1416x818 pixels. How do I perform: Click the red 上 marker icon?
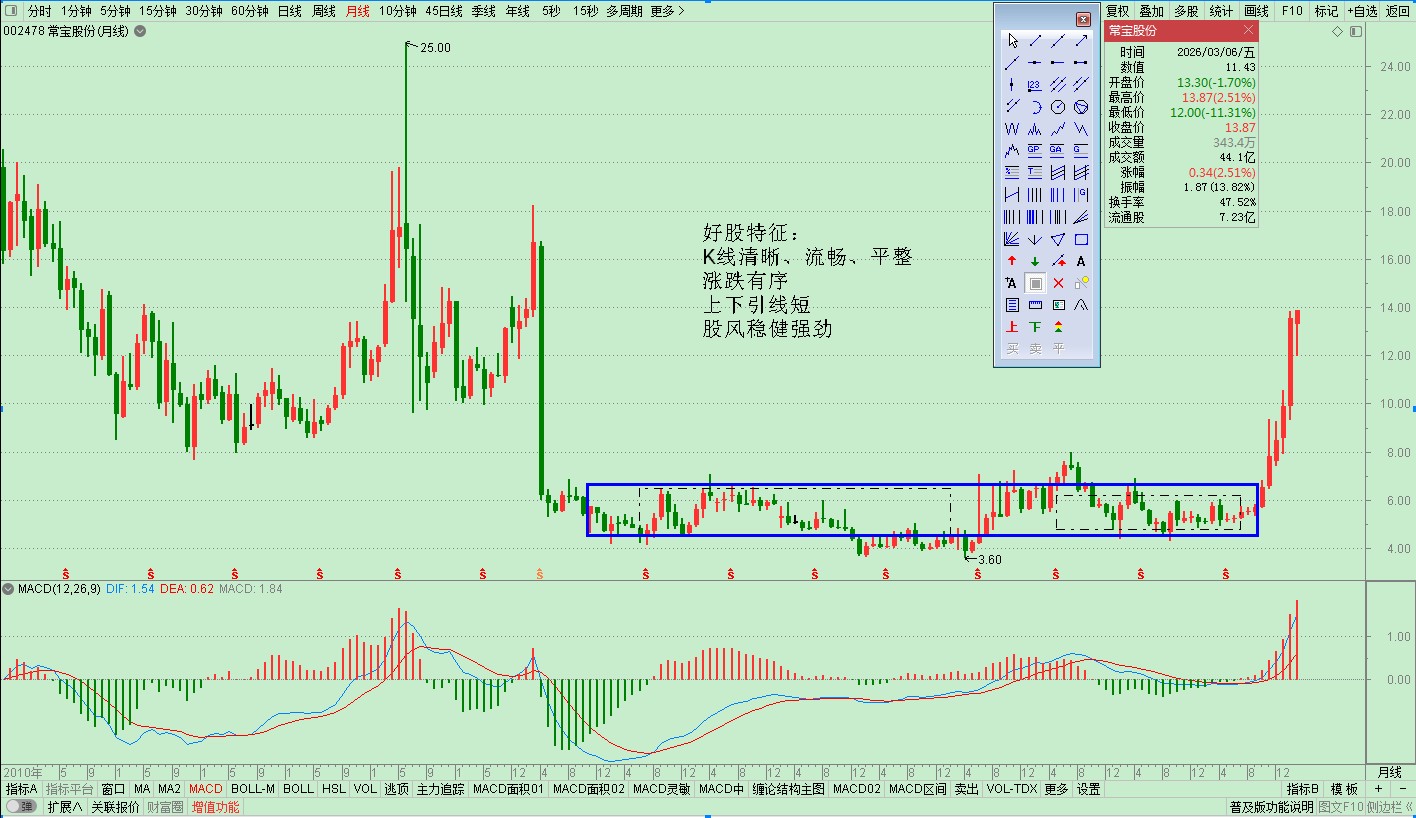[1012, 327]
